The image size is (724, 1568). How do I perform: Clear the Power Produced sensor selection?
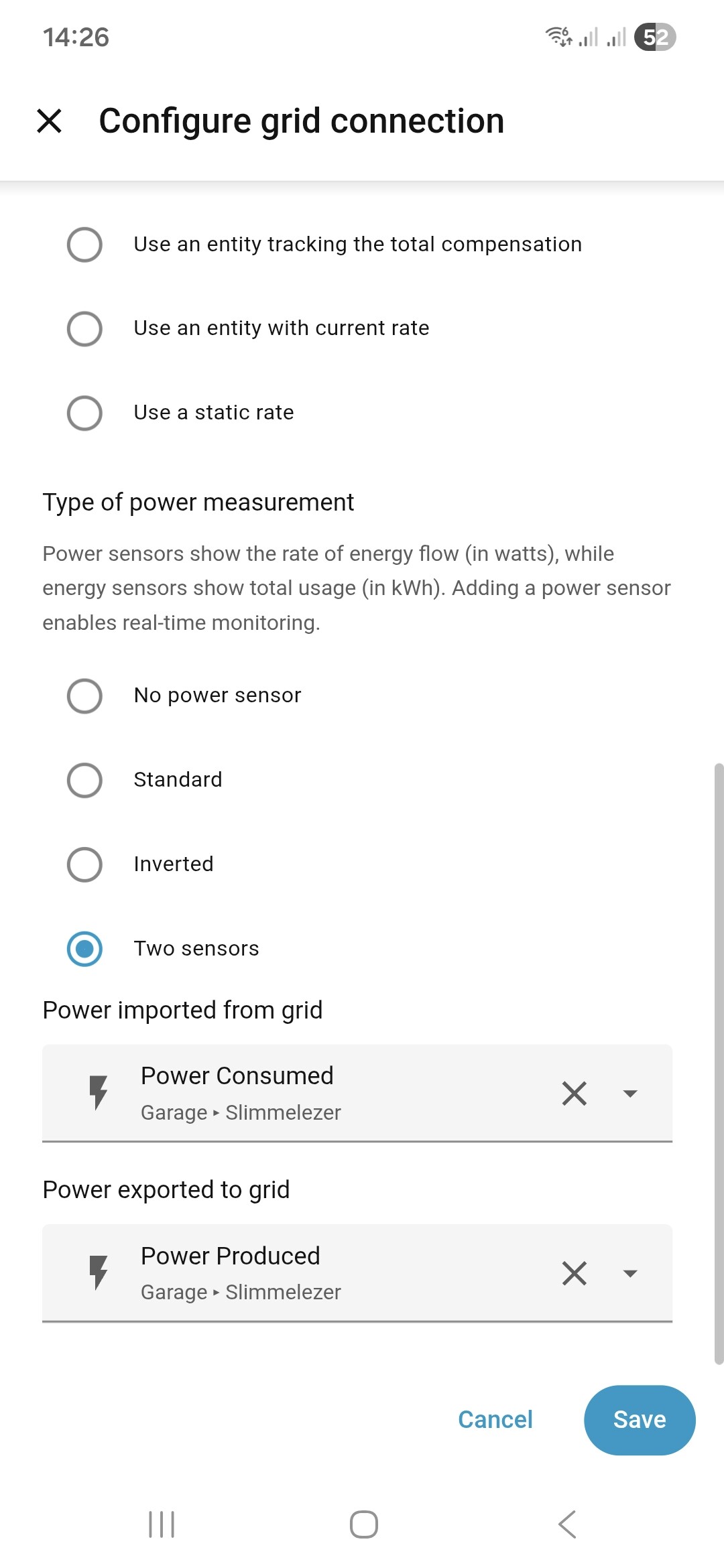574,1273
